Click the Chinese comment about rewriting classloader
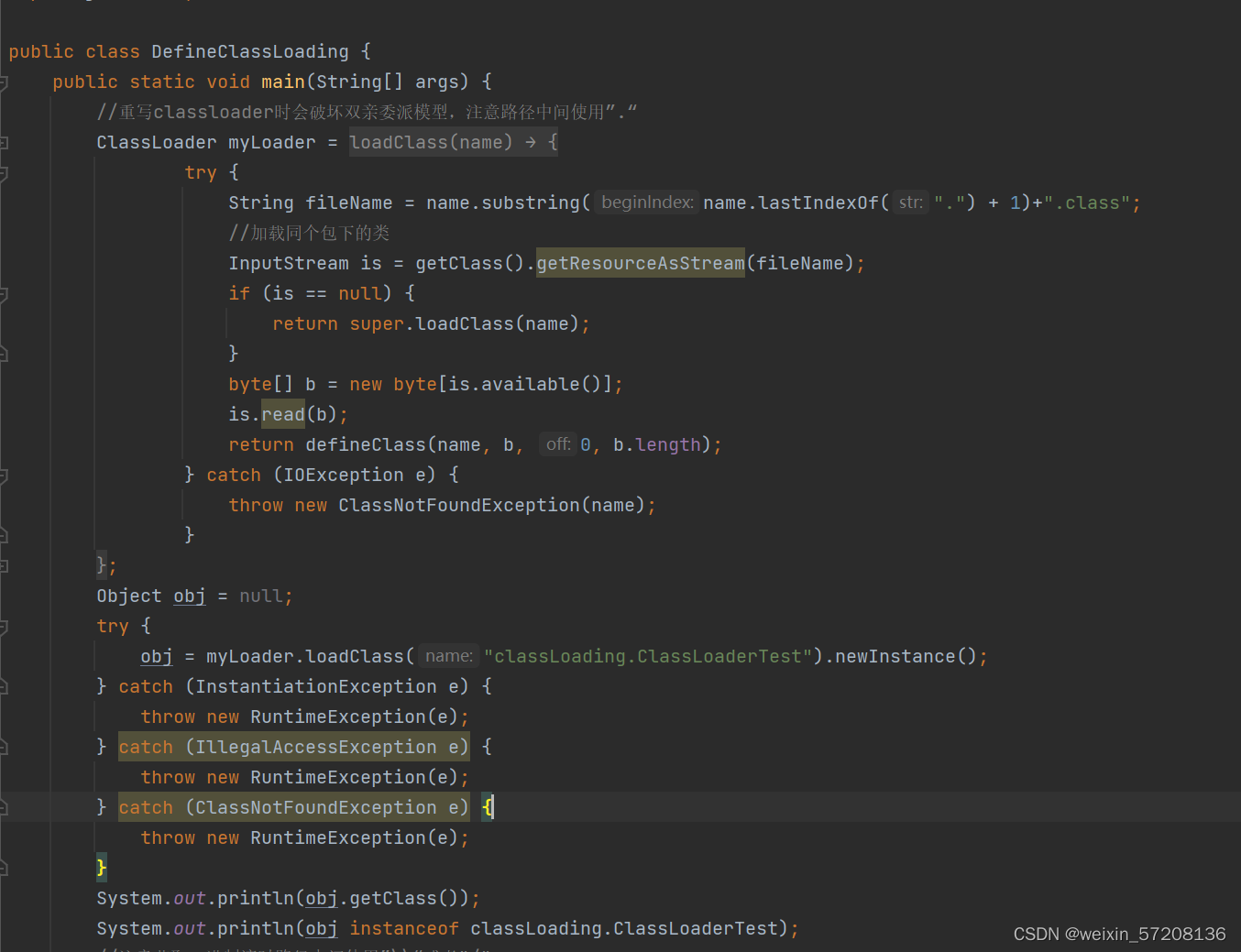Image resolution: width=1241 pixels, height=952 pixels. tap(367, 112)
